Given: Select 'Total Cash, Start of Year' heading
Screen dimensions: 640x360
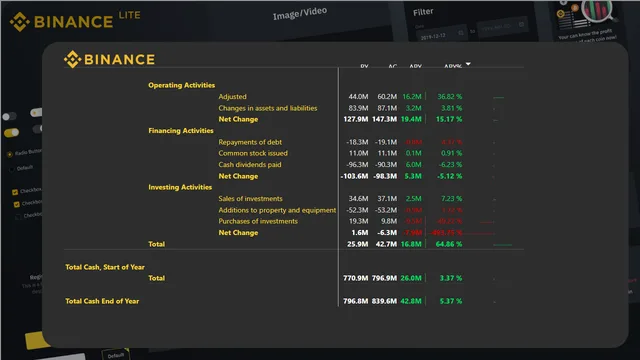Looking at the screenshot, I should [105, 267].
